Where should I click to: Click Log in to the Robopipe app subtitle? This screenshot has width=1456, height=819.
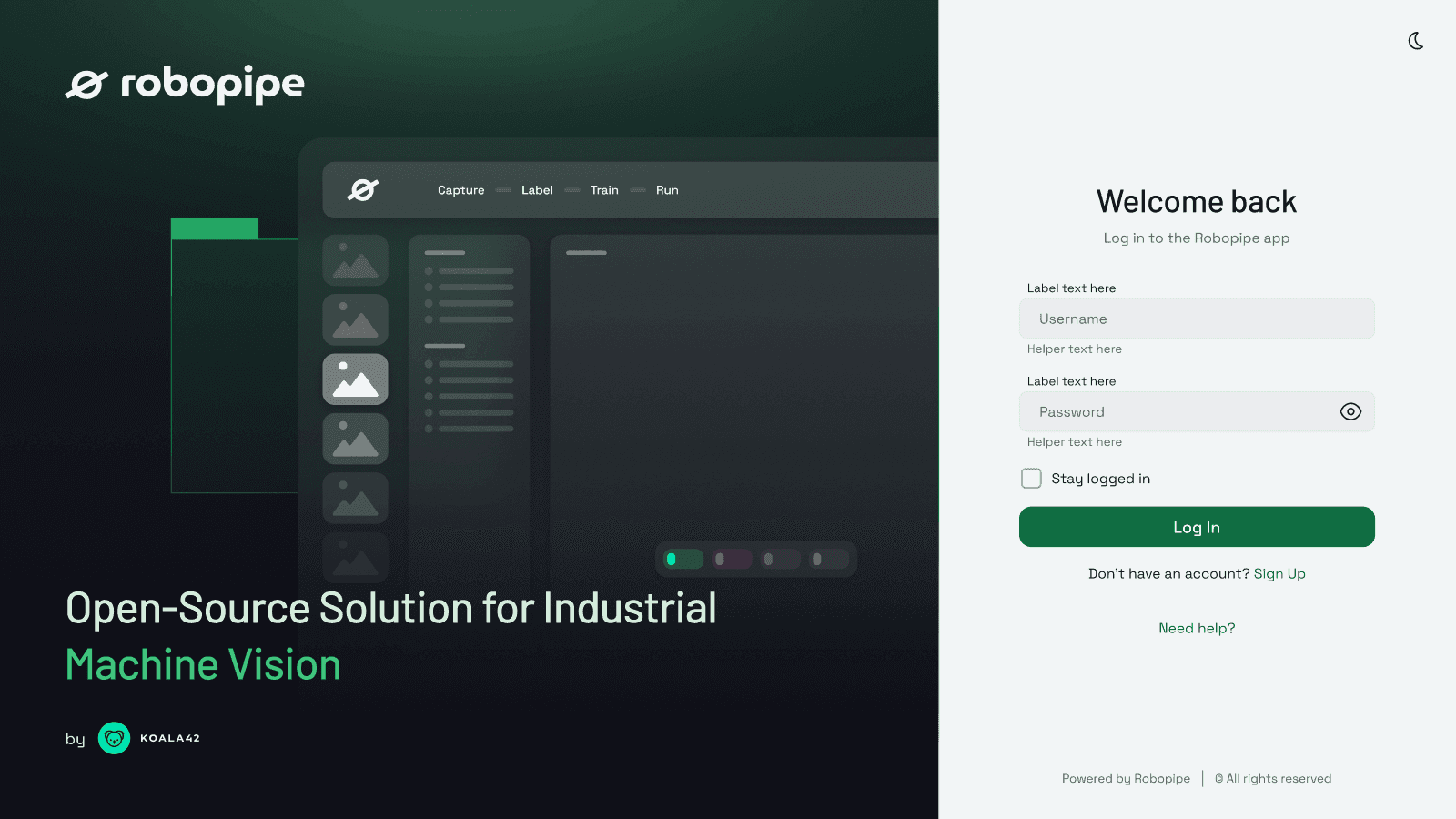pos(1197,238)
